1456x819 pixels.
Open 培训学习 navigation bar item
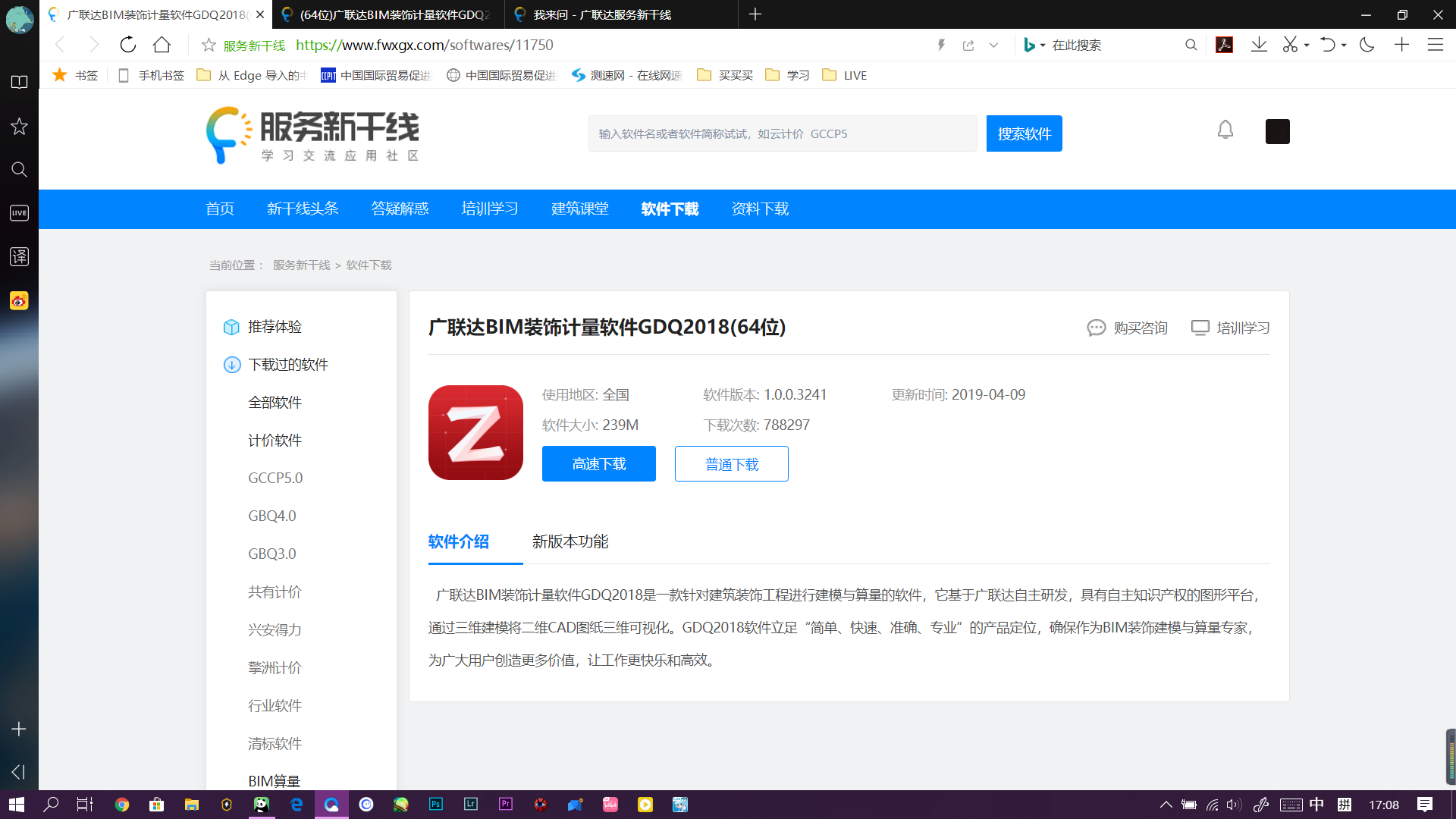[490, 209]
